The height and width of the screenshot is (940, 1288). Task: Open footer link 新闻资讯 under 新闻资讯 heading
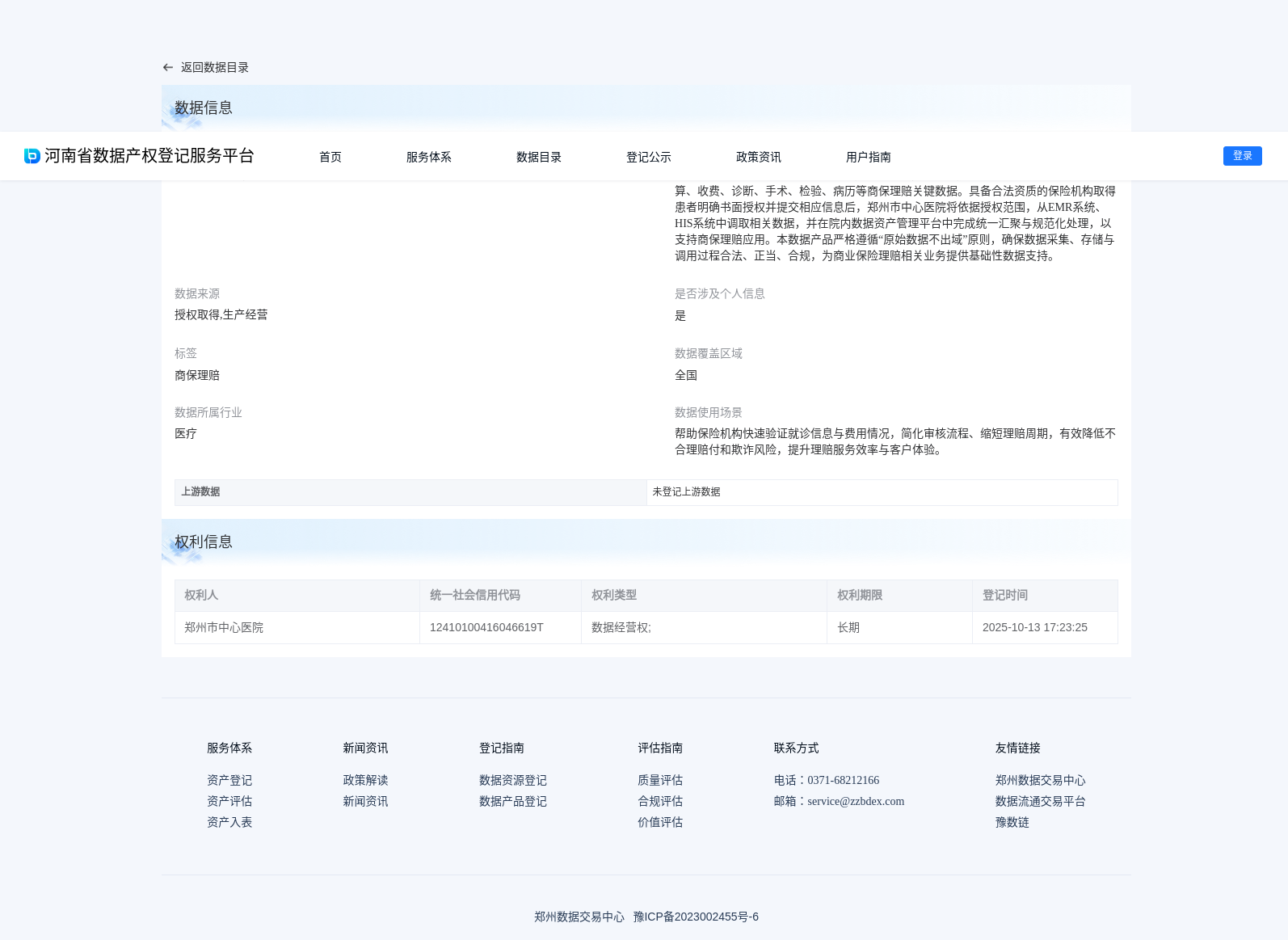coord(365,801)
